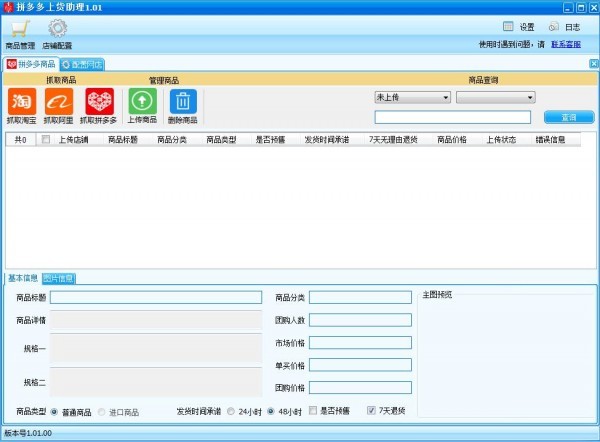
Task: Open 设置 from the top right
Action: 519,27
